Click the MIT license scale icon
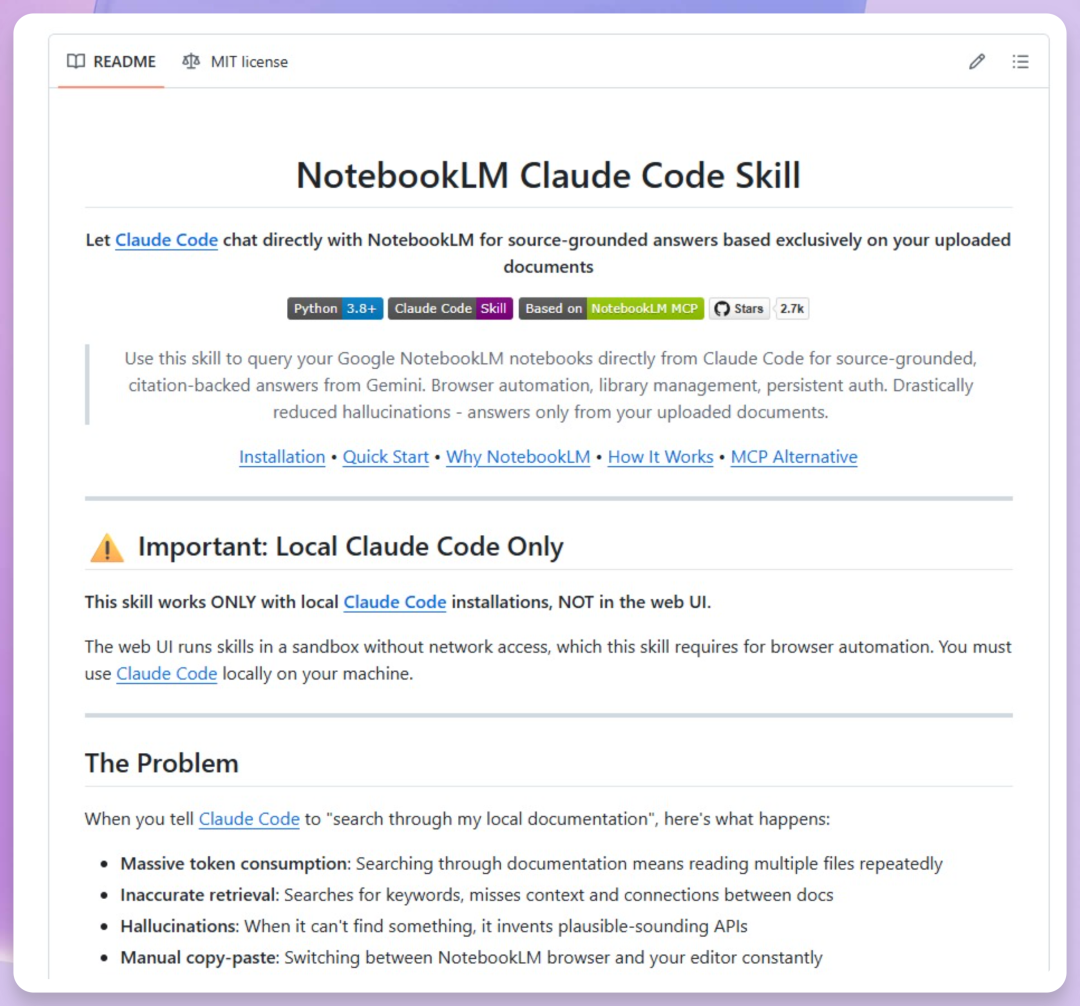The height and width of the screenshot is (1006, 1080). [x=191, y=61]
